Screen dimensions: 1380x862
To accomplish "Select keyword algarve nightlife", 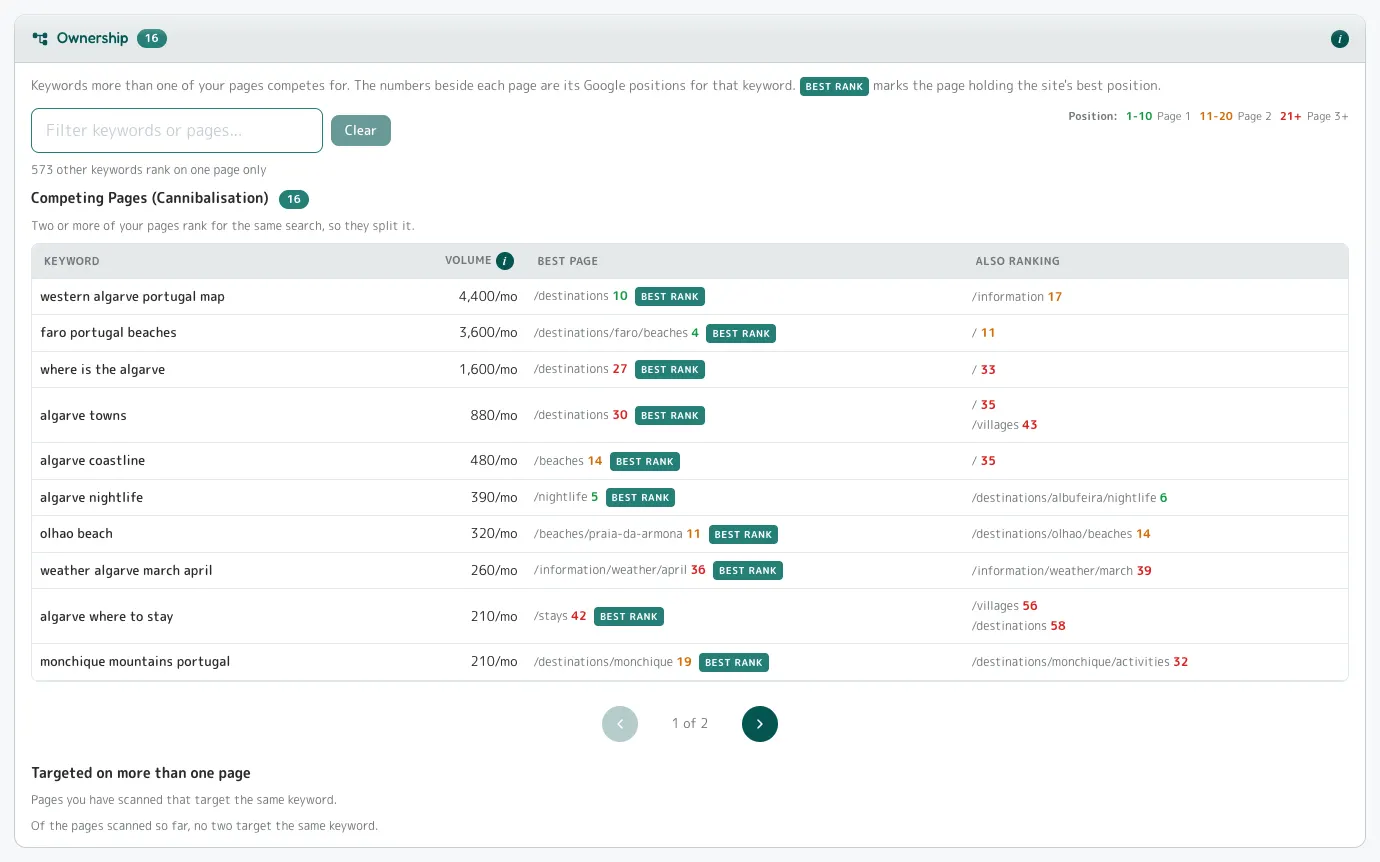I will point(91,498).
